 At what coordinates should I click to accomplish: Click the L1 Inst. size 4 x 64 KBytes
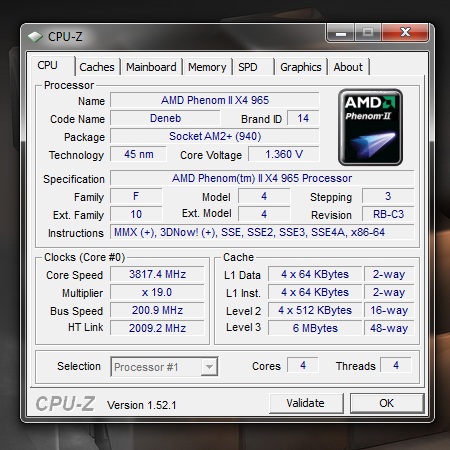click(315, 292)
